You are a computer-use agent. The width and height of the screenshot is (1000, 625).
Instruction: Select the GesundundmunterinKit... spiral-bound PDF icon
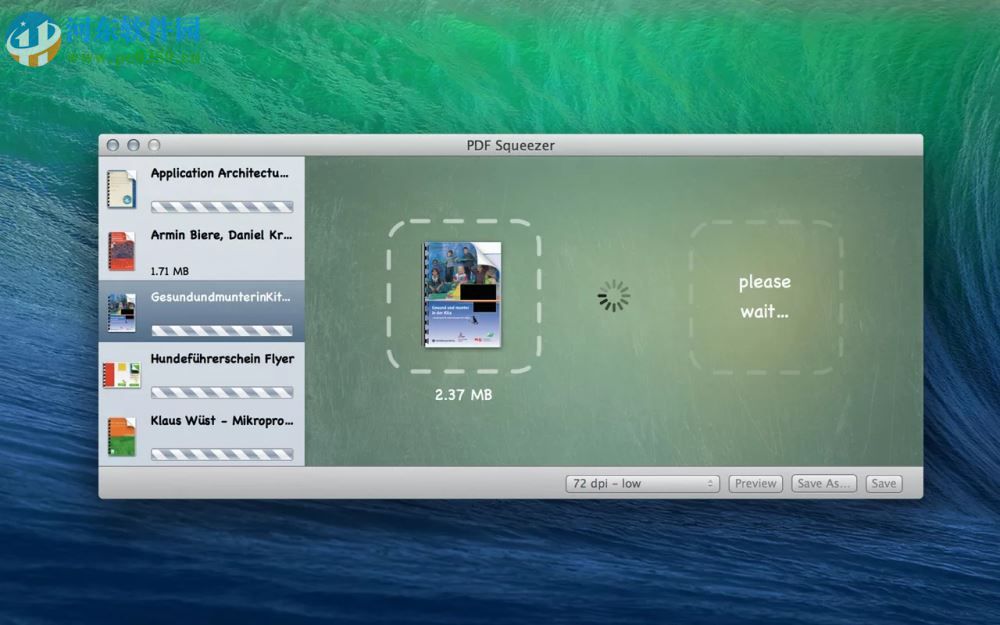[122, 310]
